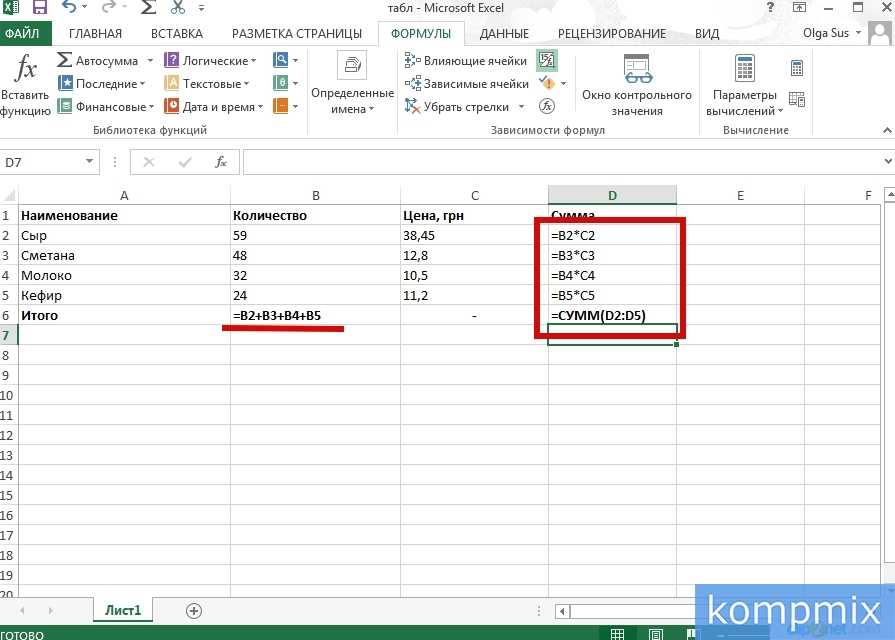
Task: Open Определенные имена menu
Action: pyautogui.click(x=352, y=84)
